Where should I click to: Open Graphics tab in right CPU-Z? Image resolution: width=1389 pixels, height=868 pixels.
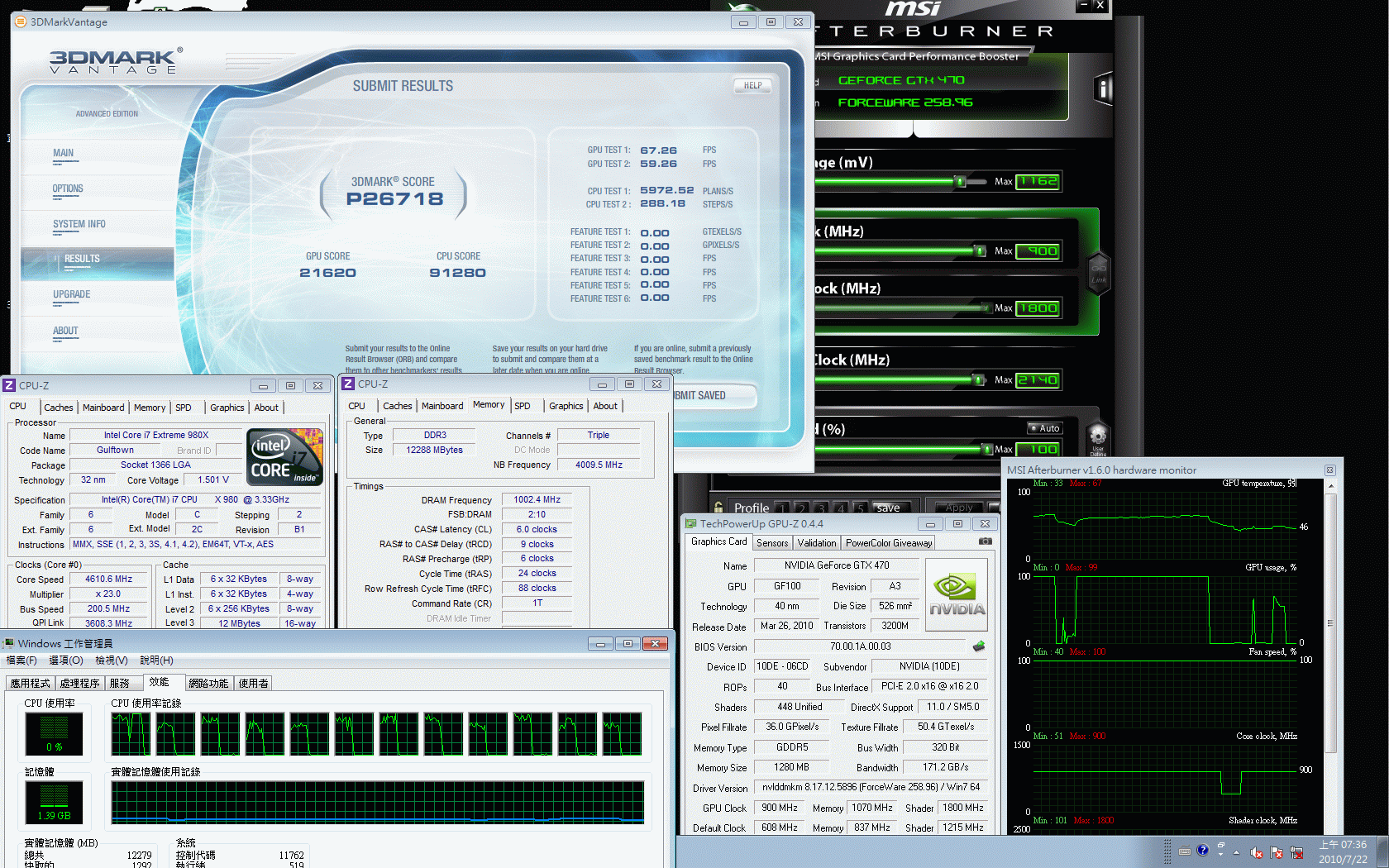tap(566, 406)
